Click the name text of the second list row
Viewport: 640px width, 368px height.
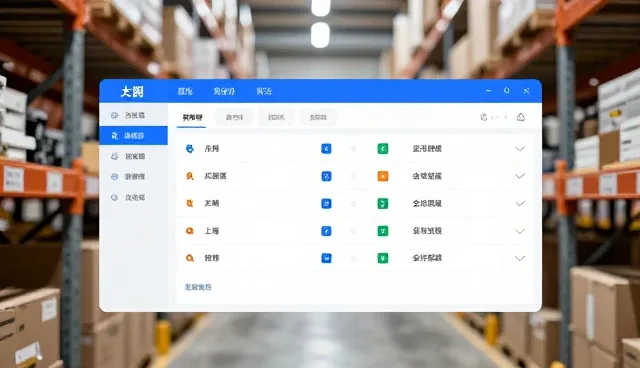215,176
